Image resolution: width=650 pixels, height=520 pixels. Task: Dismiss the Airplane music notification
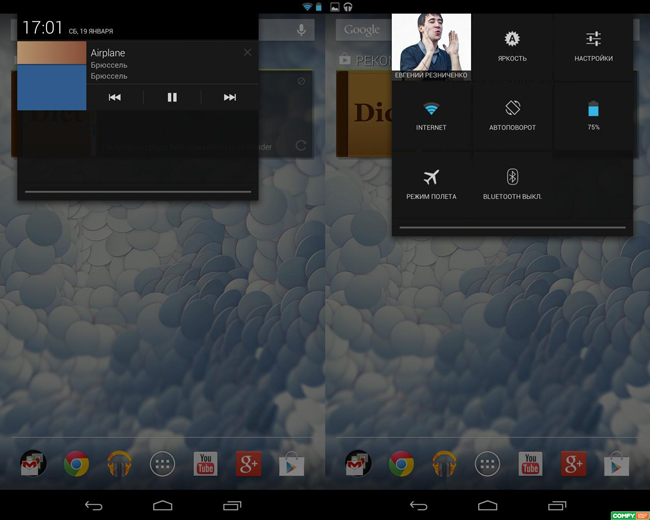247,52
